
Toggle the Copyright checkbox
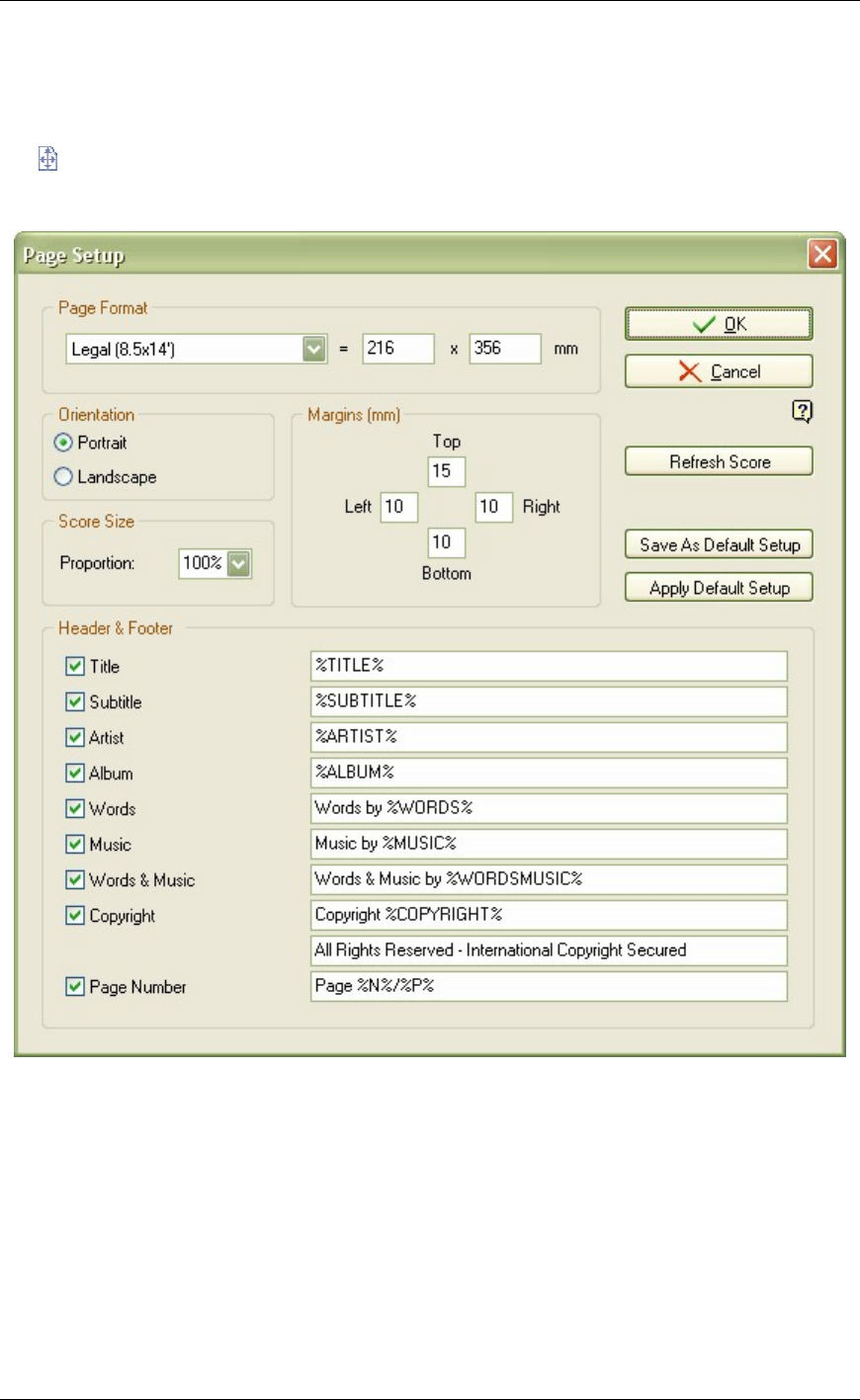coord(74,916)
